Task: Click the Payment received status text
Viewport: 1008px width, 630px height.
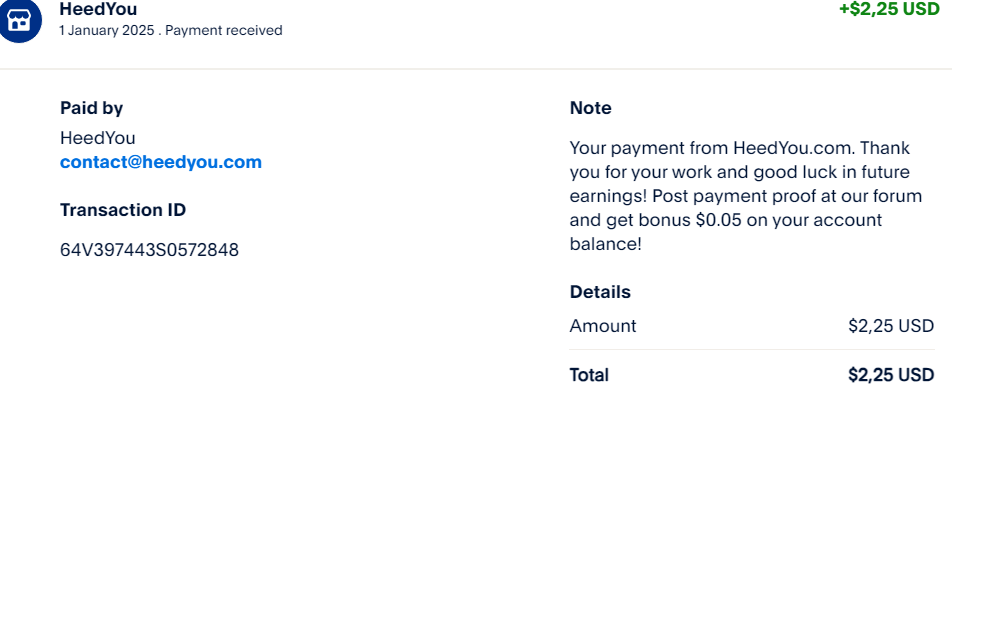Action: (x=224, y=30)
